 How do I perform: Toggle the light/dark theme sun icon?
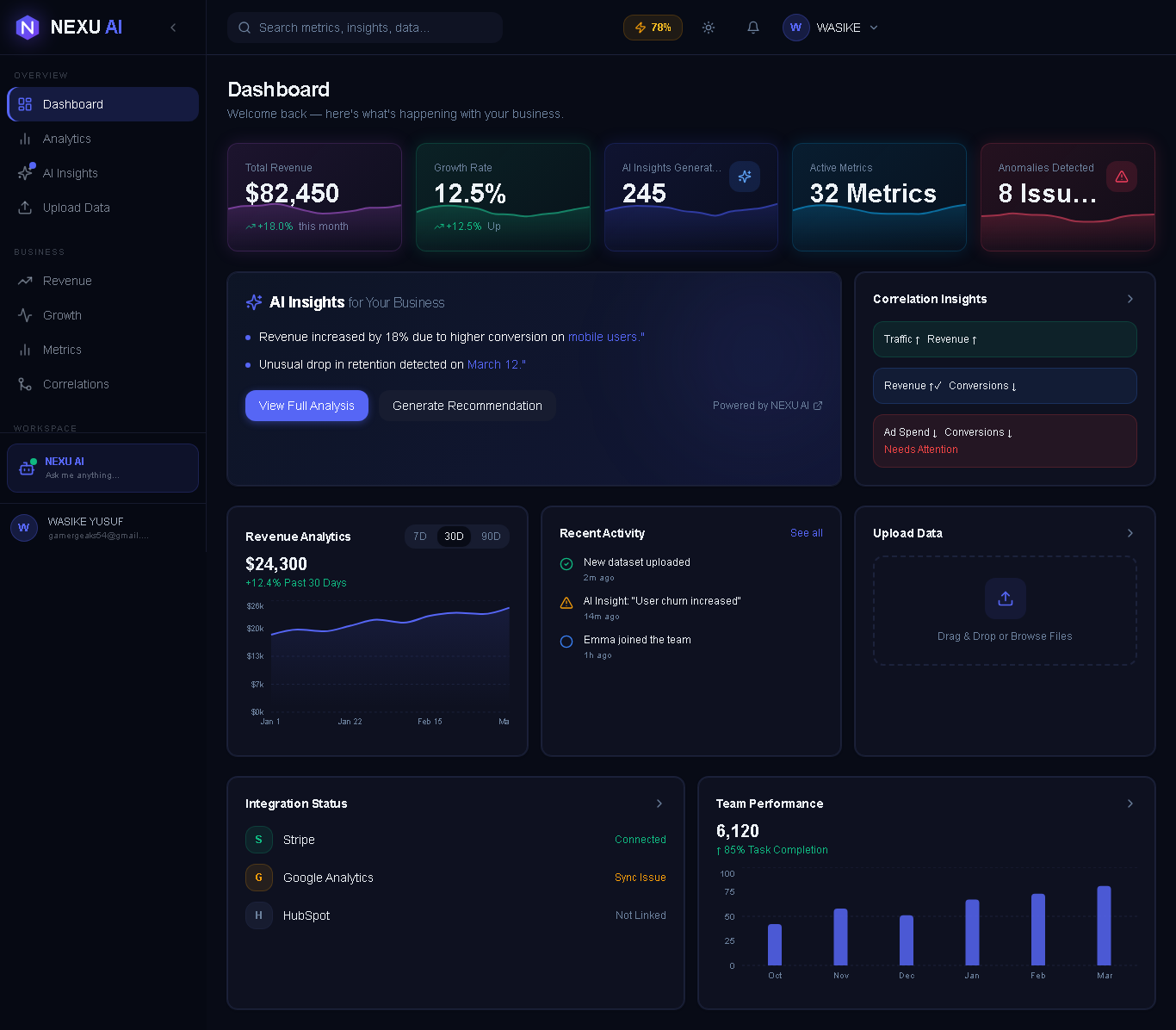tap(709, 28)
